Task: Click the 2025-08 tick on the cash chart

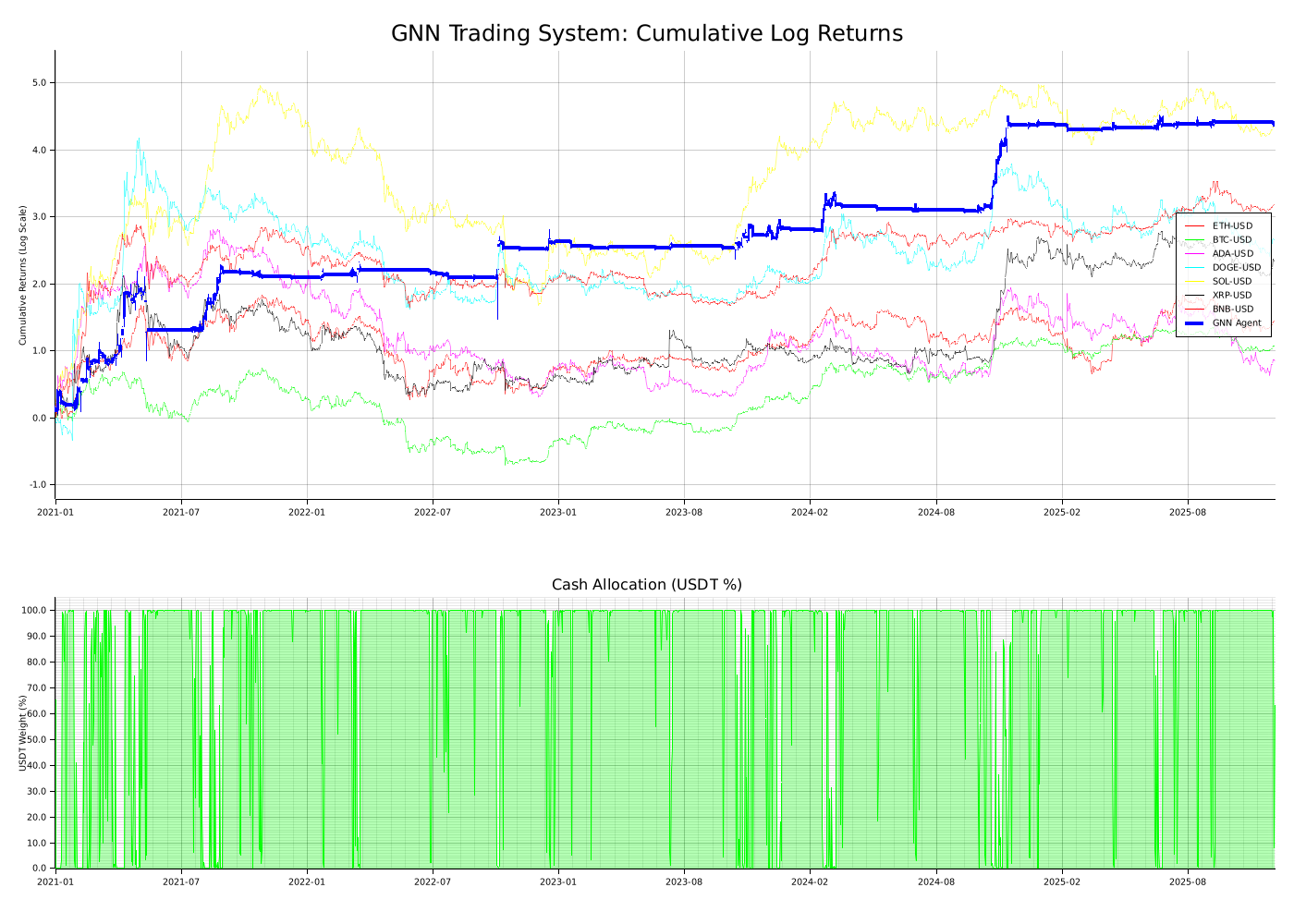Action: (x=1187, y=883)
